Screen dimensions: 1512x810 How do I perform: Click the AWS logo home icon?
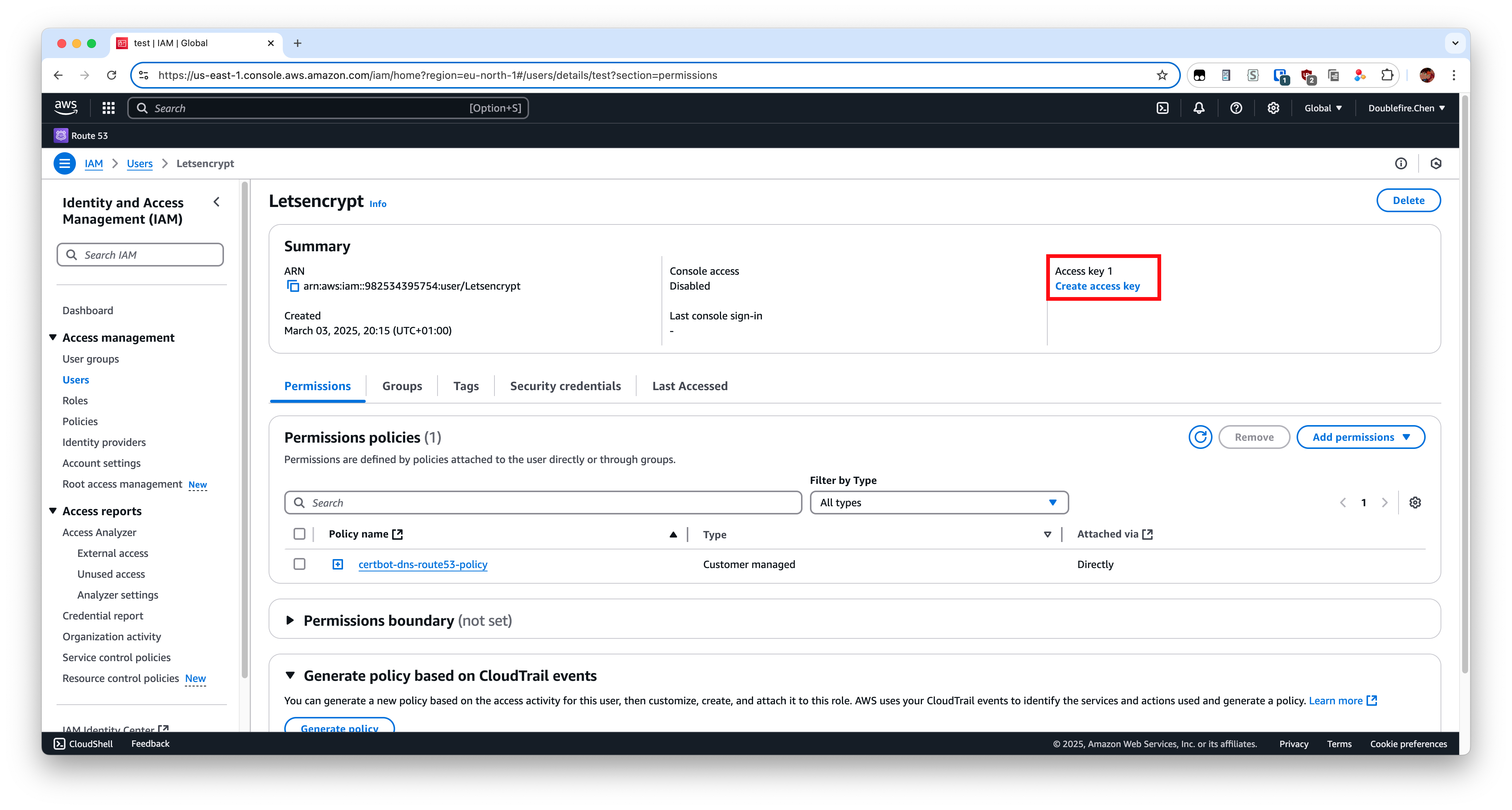[66, 108]
